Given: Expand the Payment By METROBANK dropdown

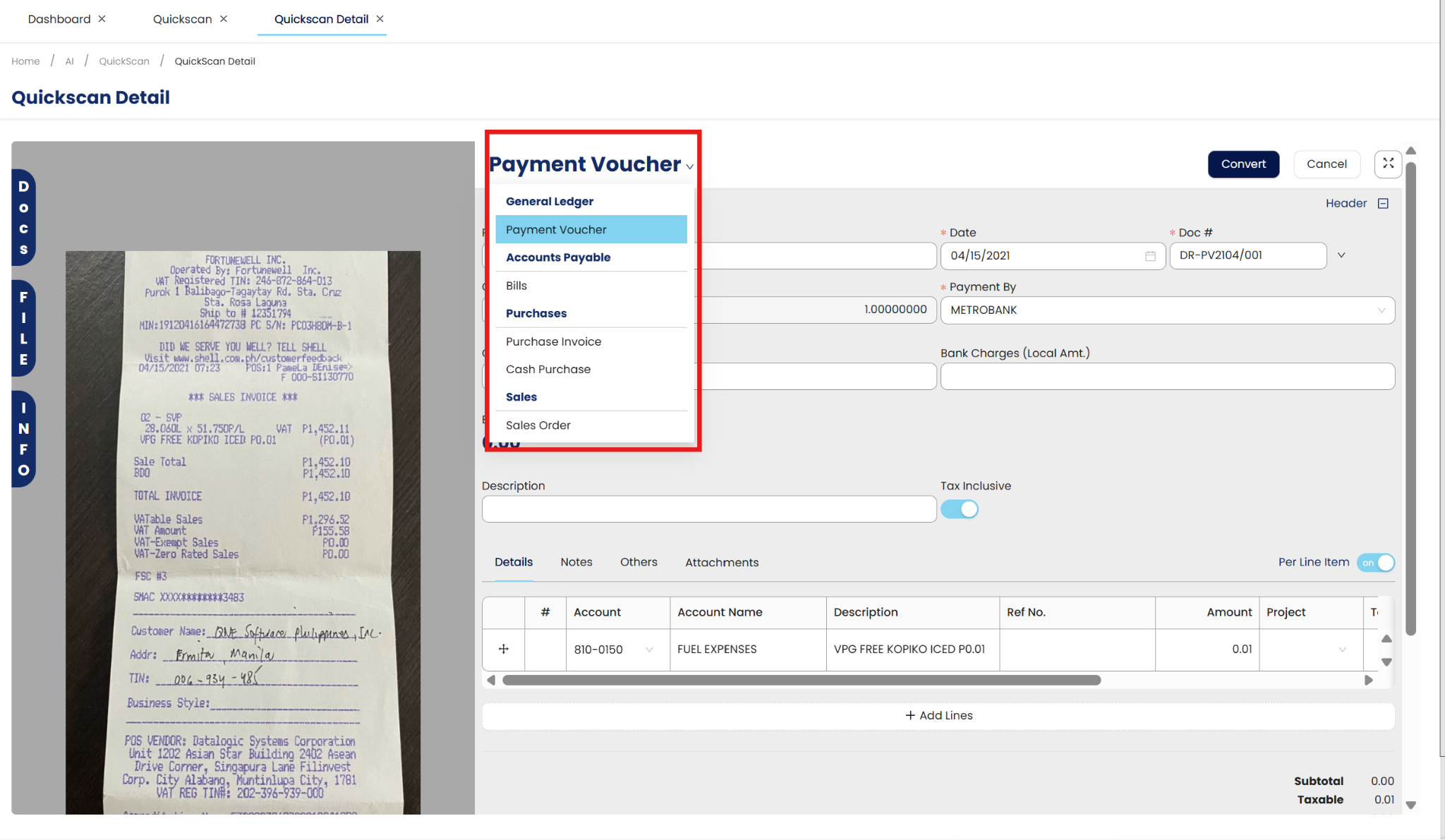Looking at the screenshot, I should tap(1381, 310).
